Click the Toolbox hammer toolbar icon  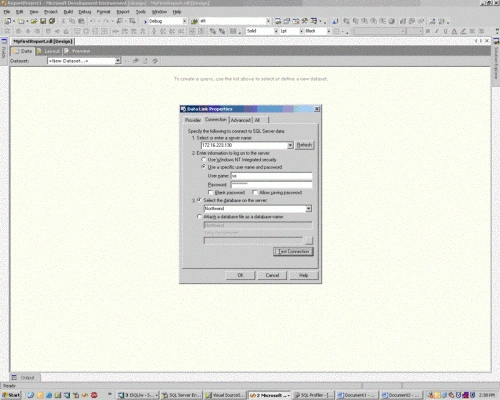point(305,21)
